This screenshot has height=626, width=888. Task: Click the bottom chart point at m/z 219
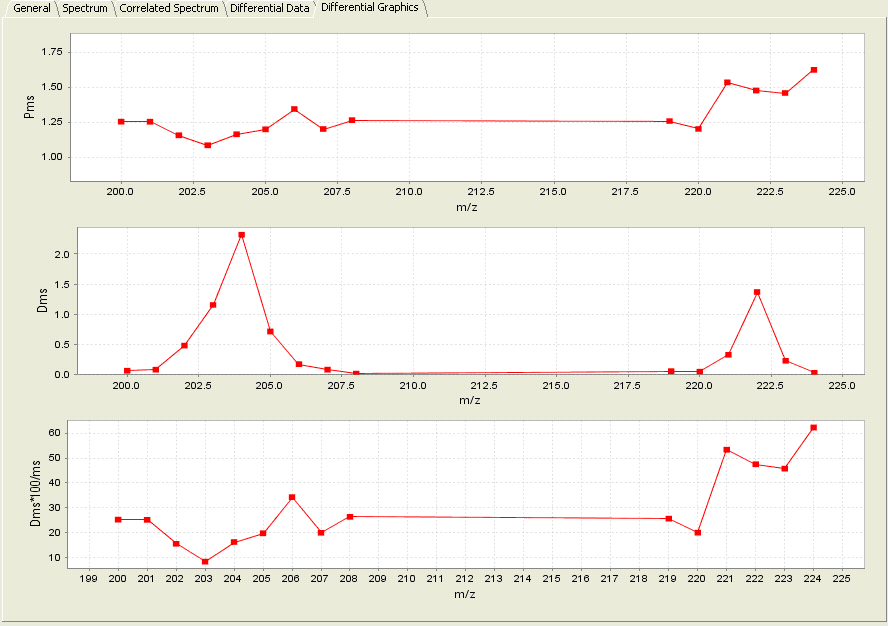[669, 519]
